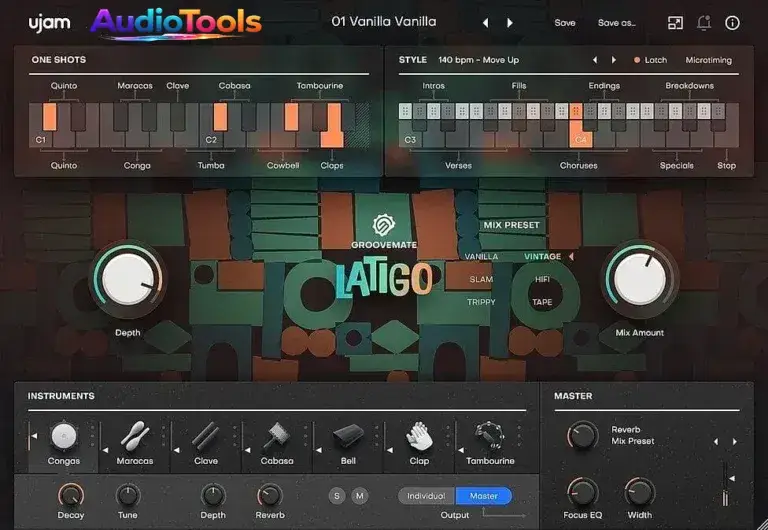The image size is (768, 530).
Task: Select the Clap instrument icon
Action: (419, 436)
